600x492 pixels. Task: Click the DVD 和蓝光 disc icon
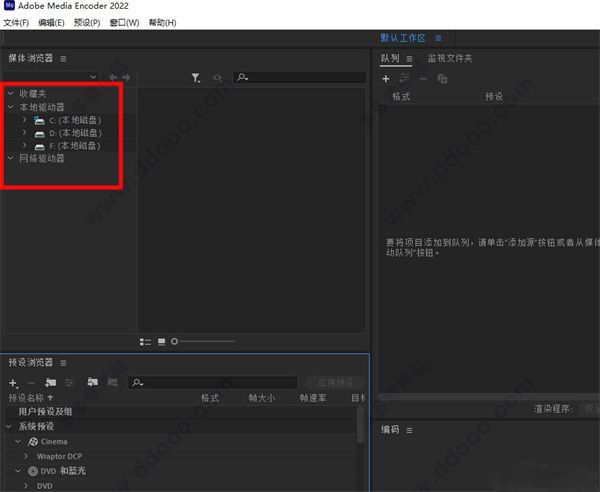tap(33, 471)
